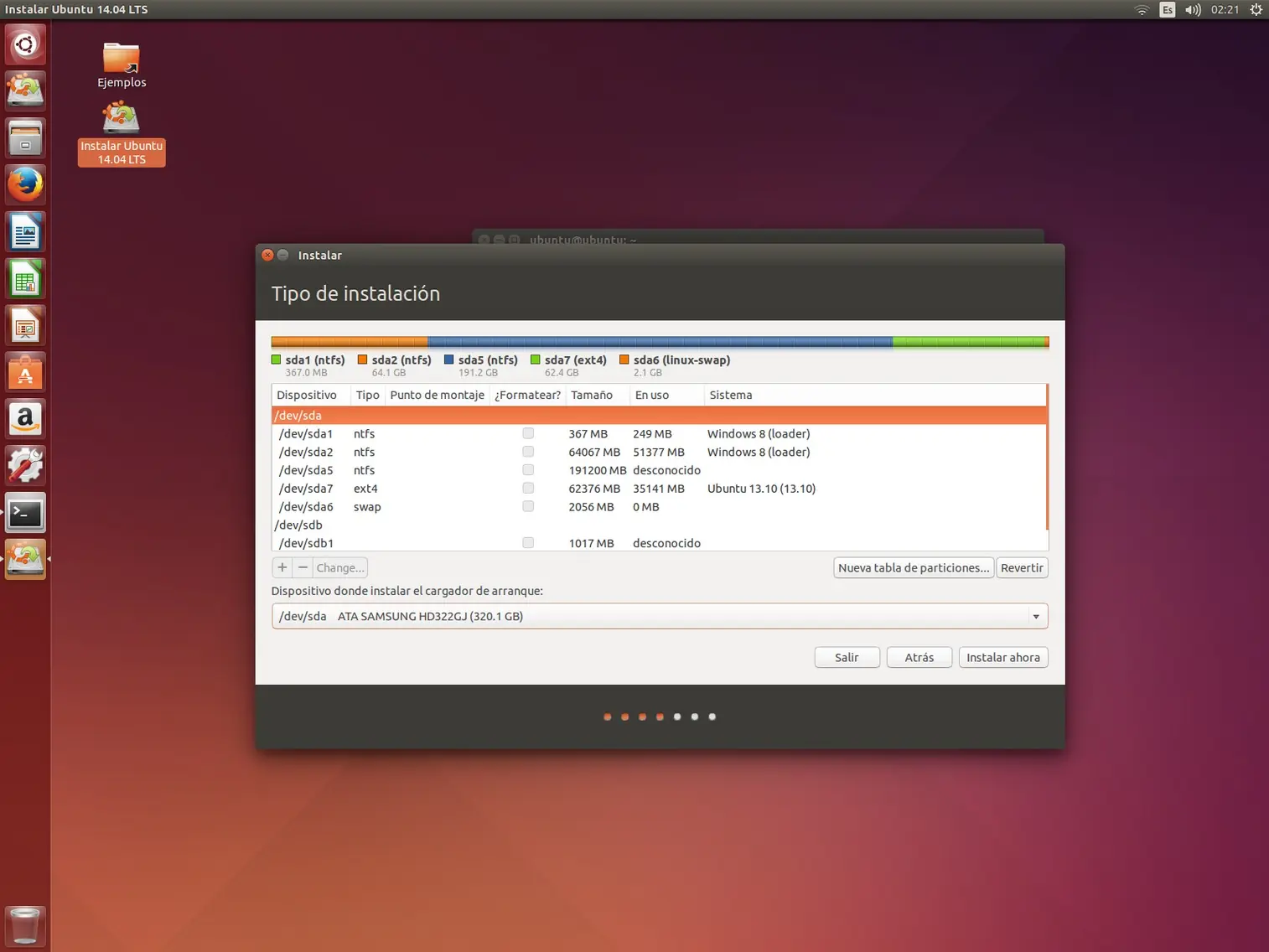The height and width of the screenshot is (952, 1269).
Task: Click the Ubuntu 13.10 (13.10) system text
Action: point(761,488)
